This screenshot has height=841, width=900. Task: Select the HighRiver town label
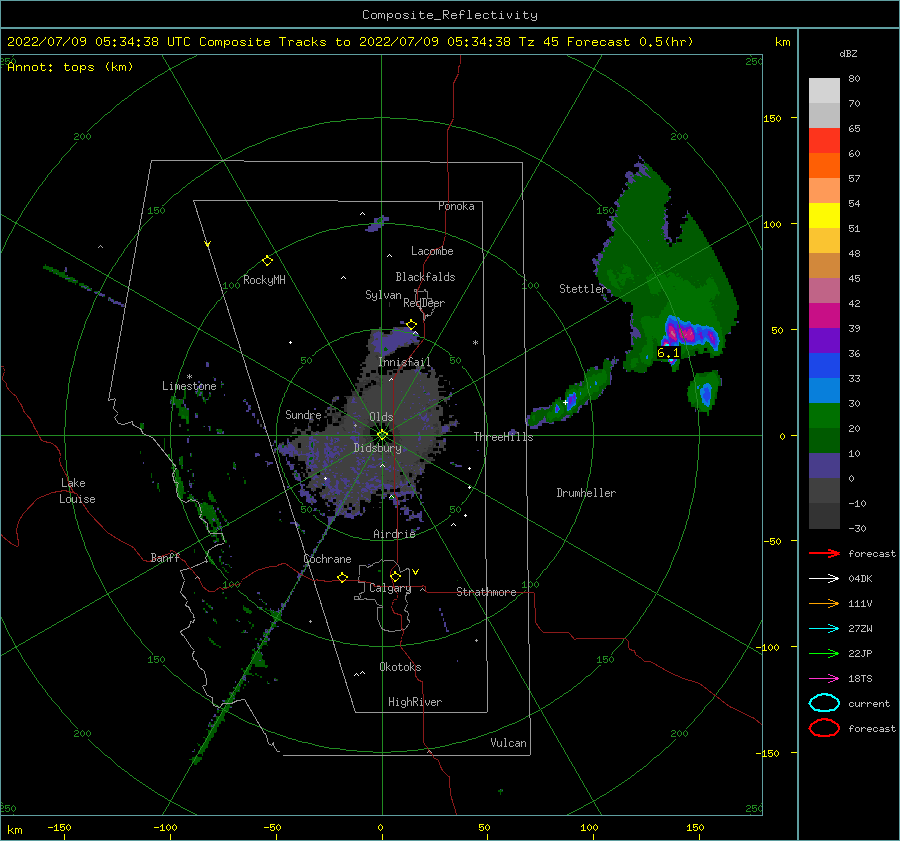pos(415,702)
